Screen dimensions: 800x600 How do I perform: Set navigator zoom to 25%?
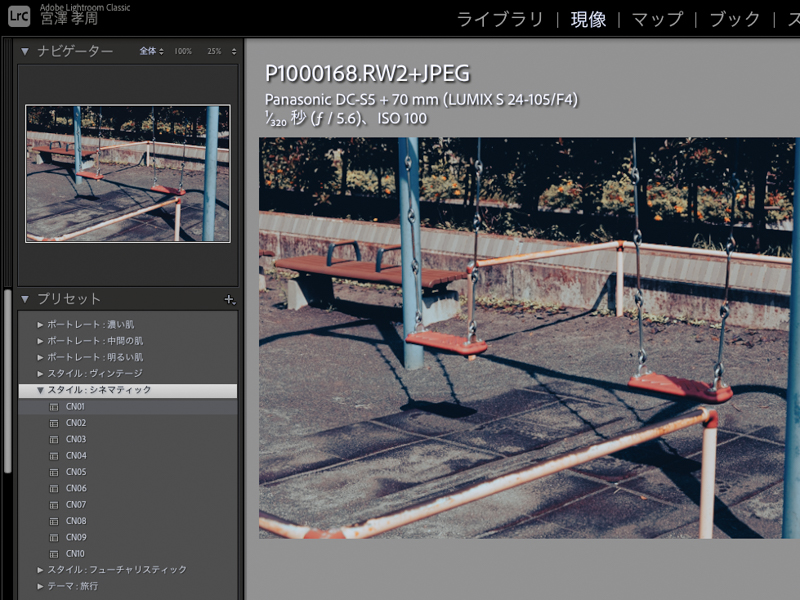pyautogui.click(x=214, y=51)
